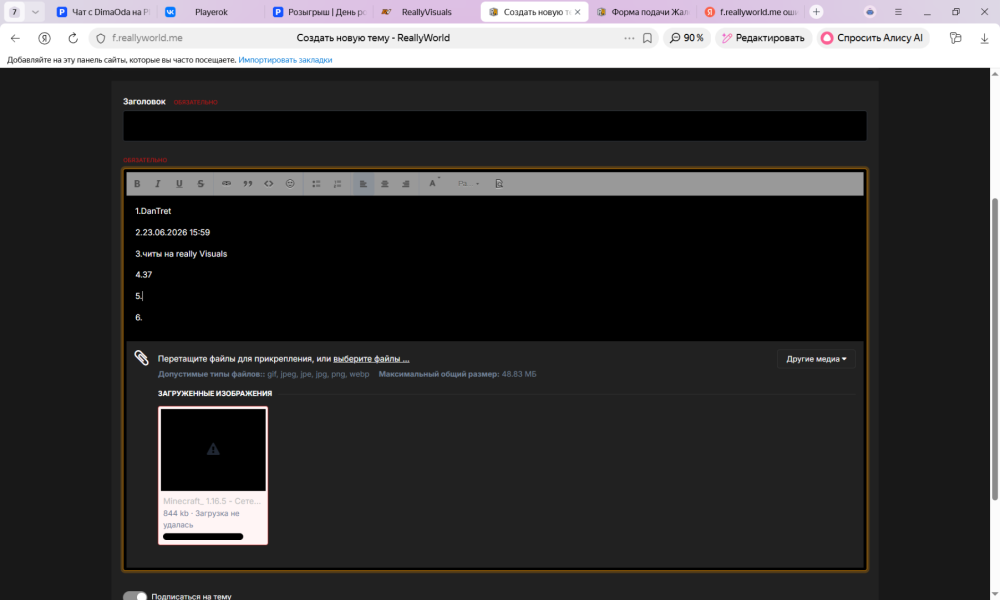This screenshot has height=600, width=1000.
Task: Open the font size dropdown
Action: 468,184
